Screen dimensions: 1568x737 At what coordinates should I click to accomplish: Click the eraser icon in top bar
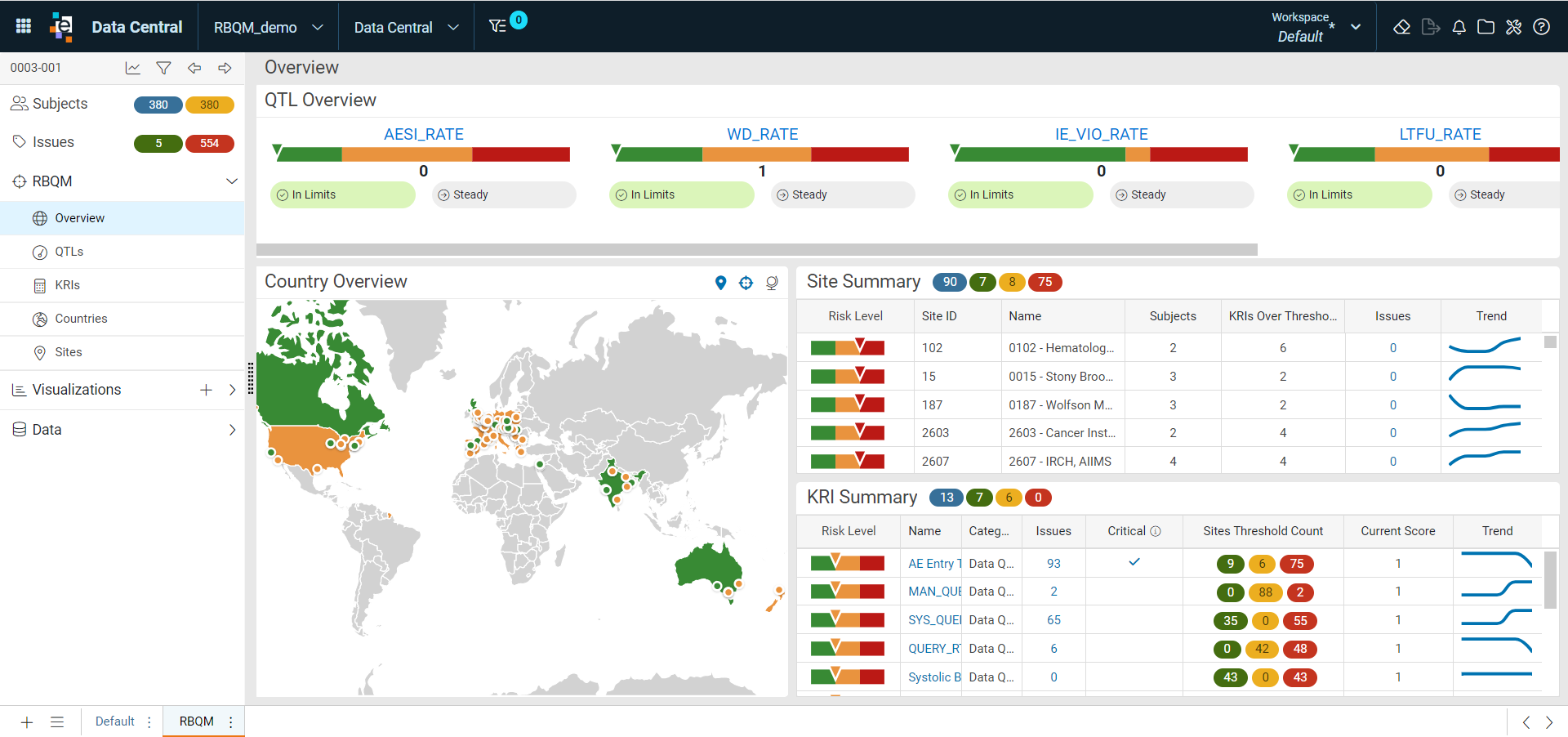[x=1401, y=27]
